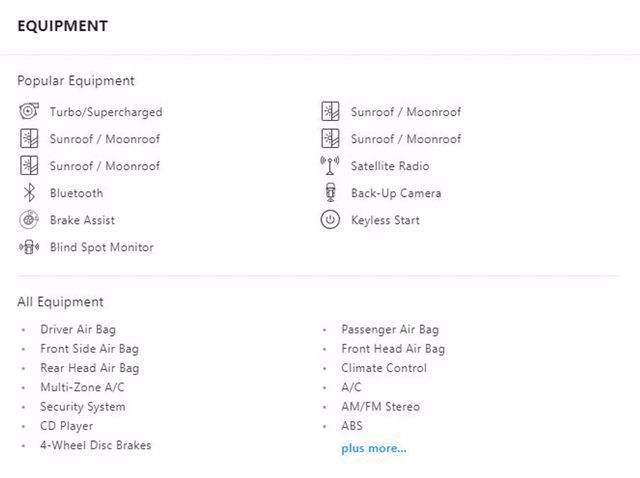640x478 pixels.
Task: Select the Blind Spot Monitor text
Action: (102, 247)
